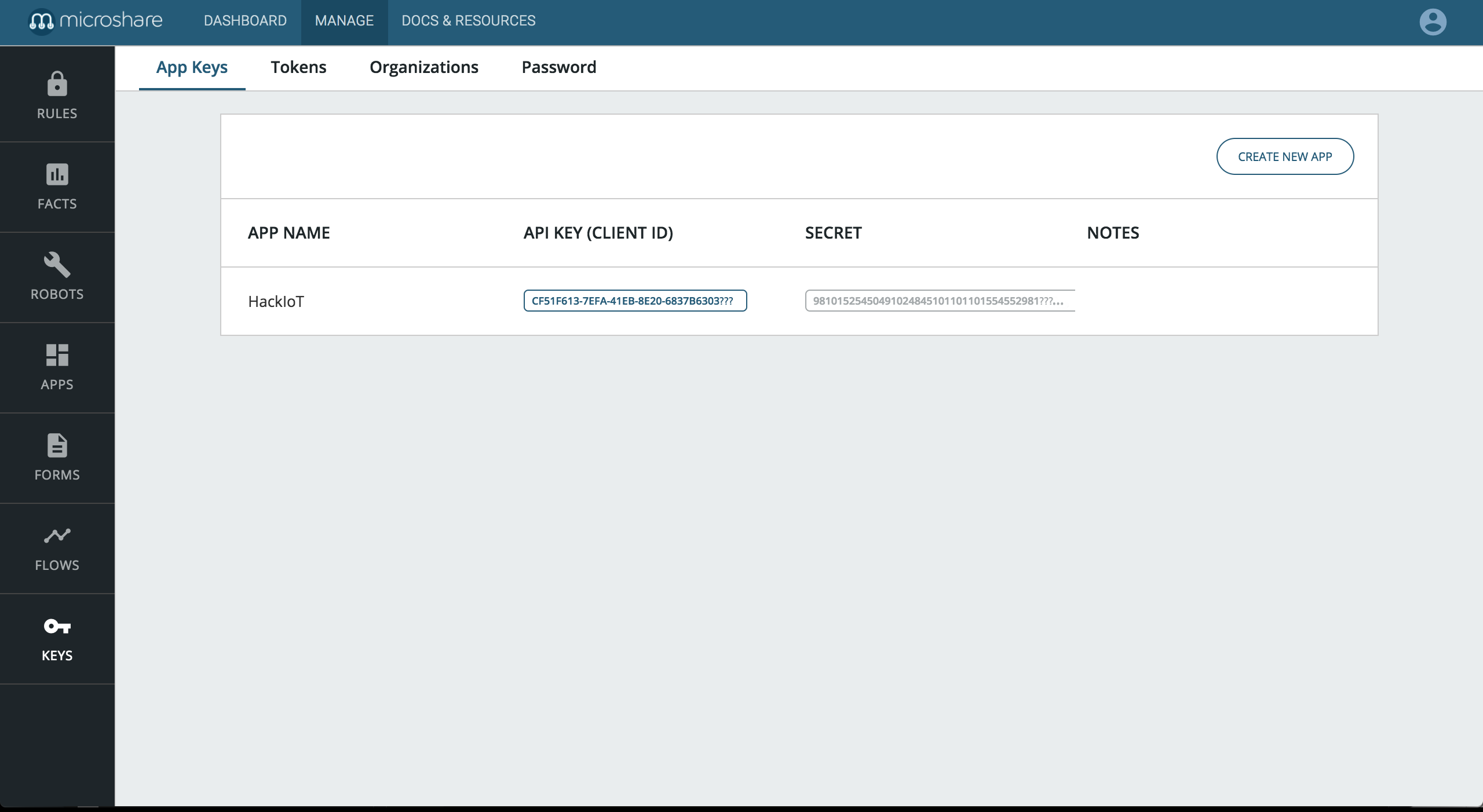This screenshot has width=1483, height=812.
Task: Click the SECRET column header
Action: [833, 233]
